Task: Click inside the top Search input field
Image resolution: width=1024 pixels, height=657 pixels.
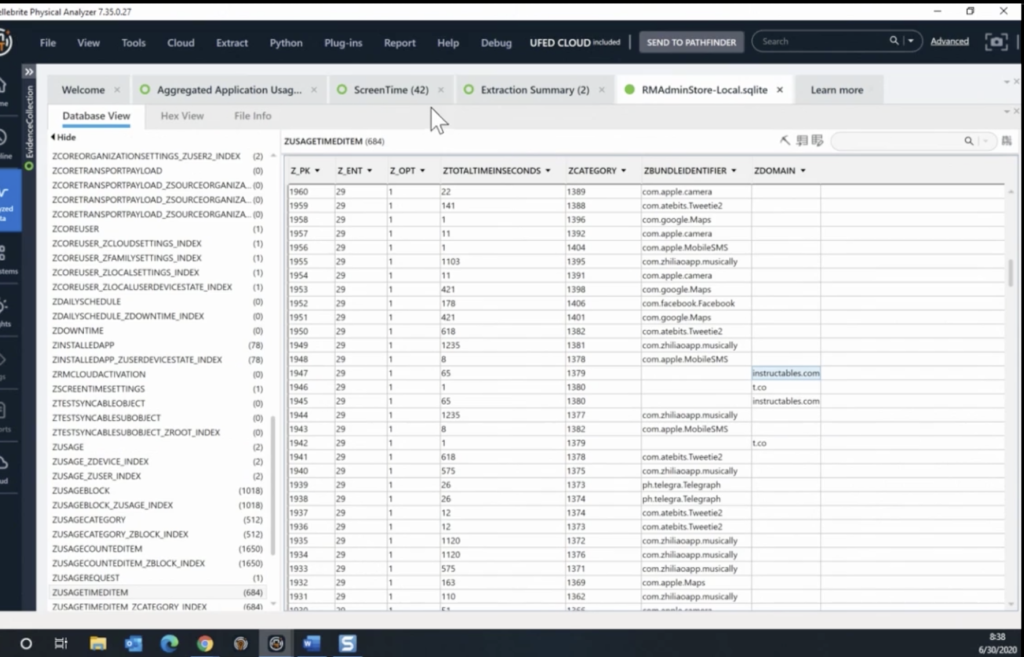Action: [822, 41]
